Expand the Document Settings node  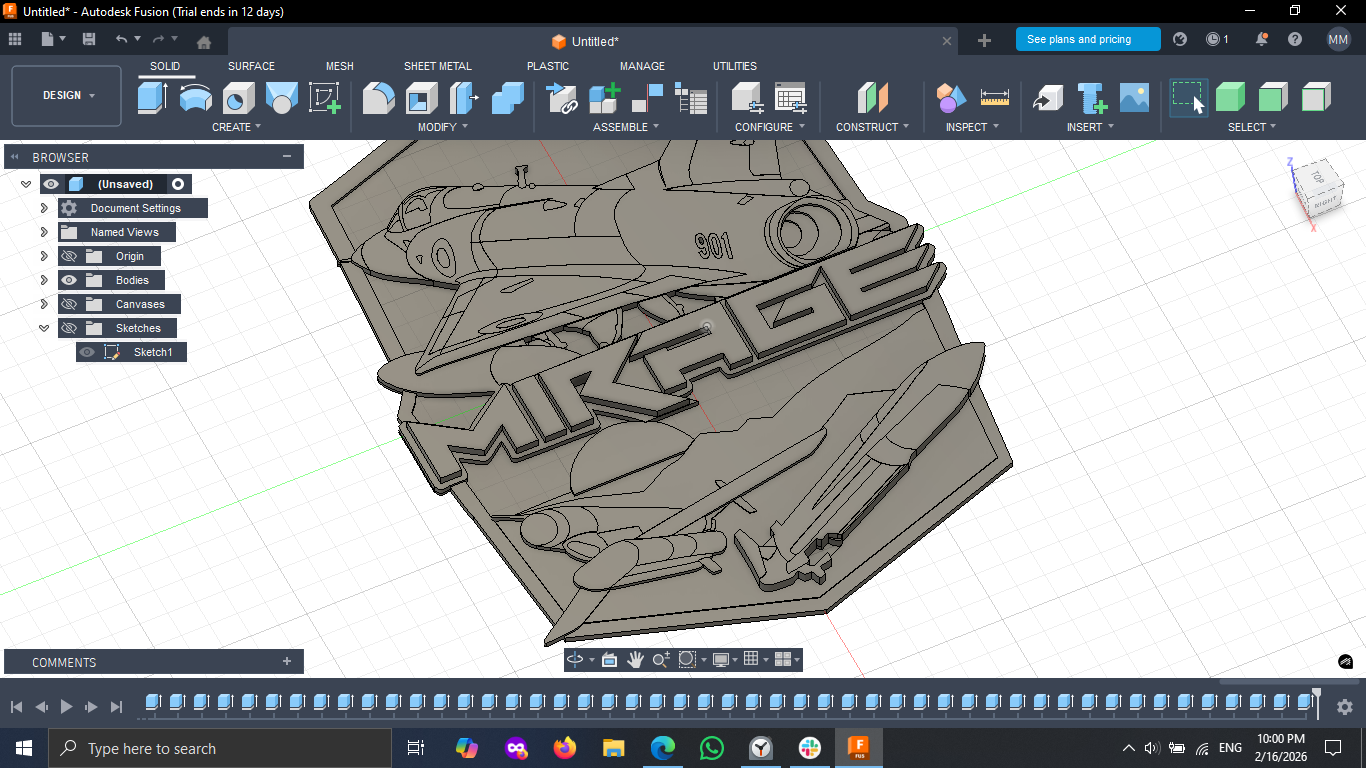coord(44,208)
